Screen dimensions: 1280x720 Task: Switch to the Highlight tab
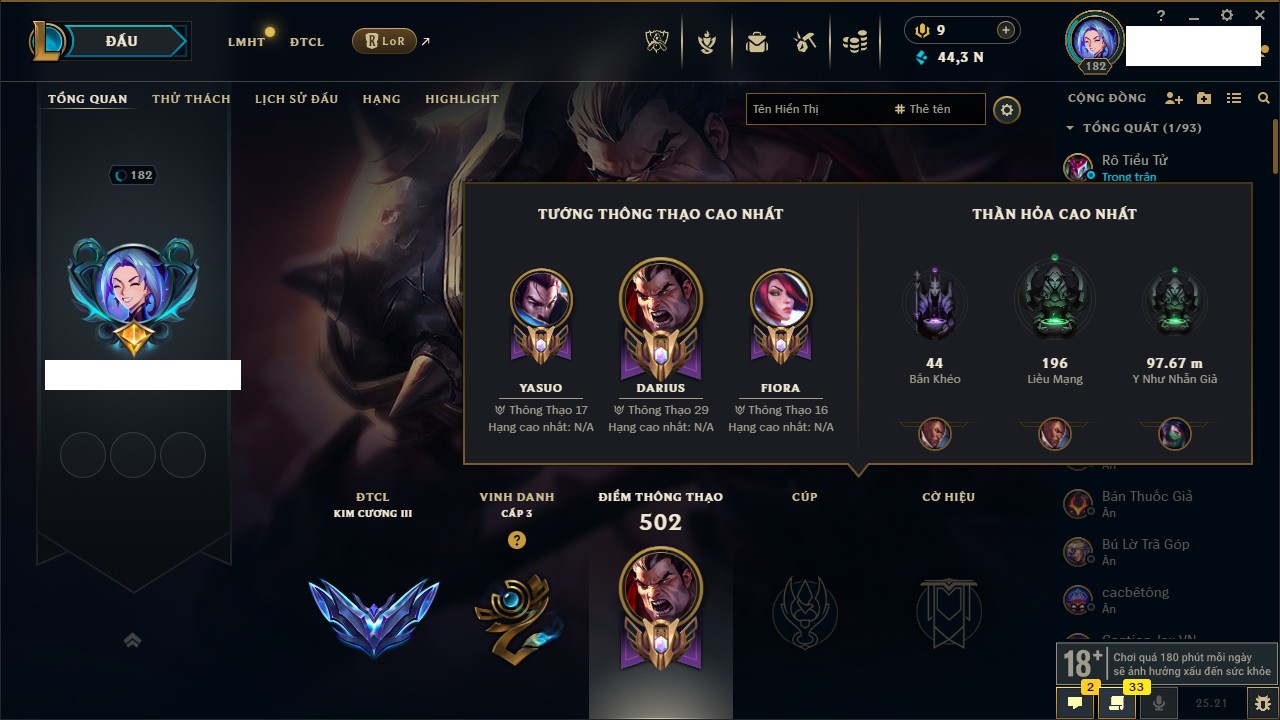pyautogui.click(x=462, y=99)
